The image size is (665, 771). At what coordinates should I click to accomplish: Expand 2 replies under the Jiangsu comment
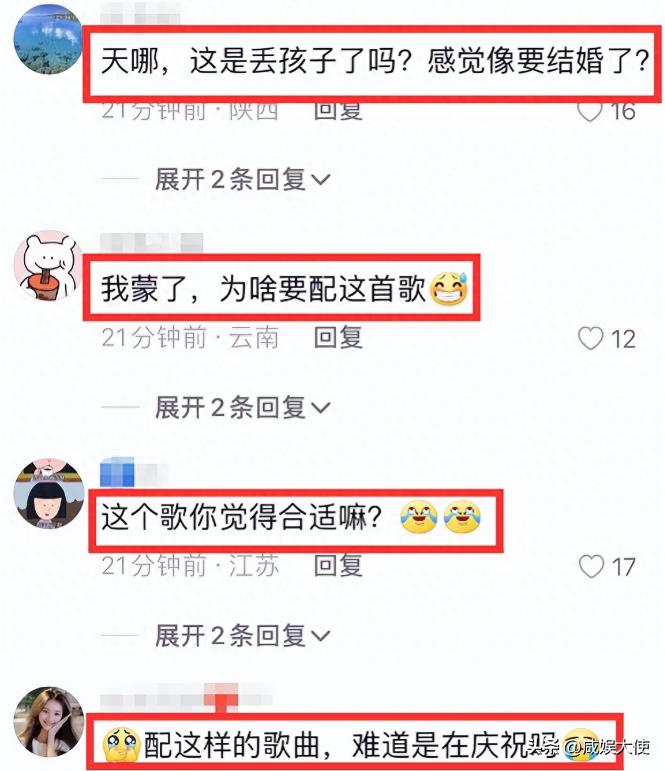click(x=242, y=635)
